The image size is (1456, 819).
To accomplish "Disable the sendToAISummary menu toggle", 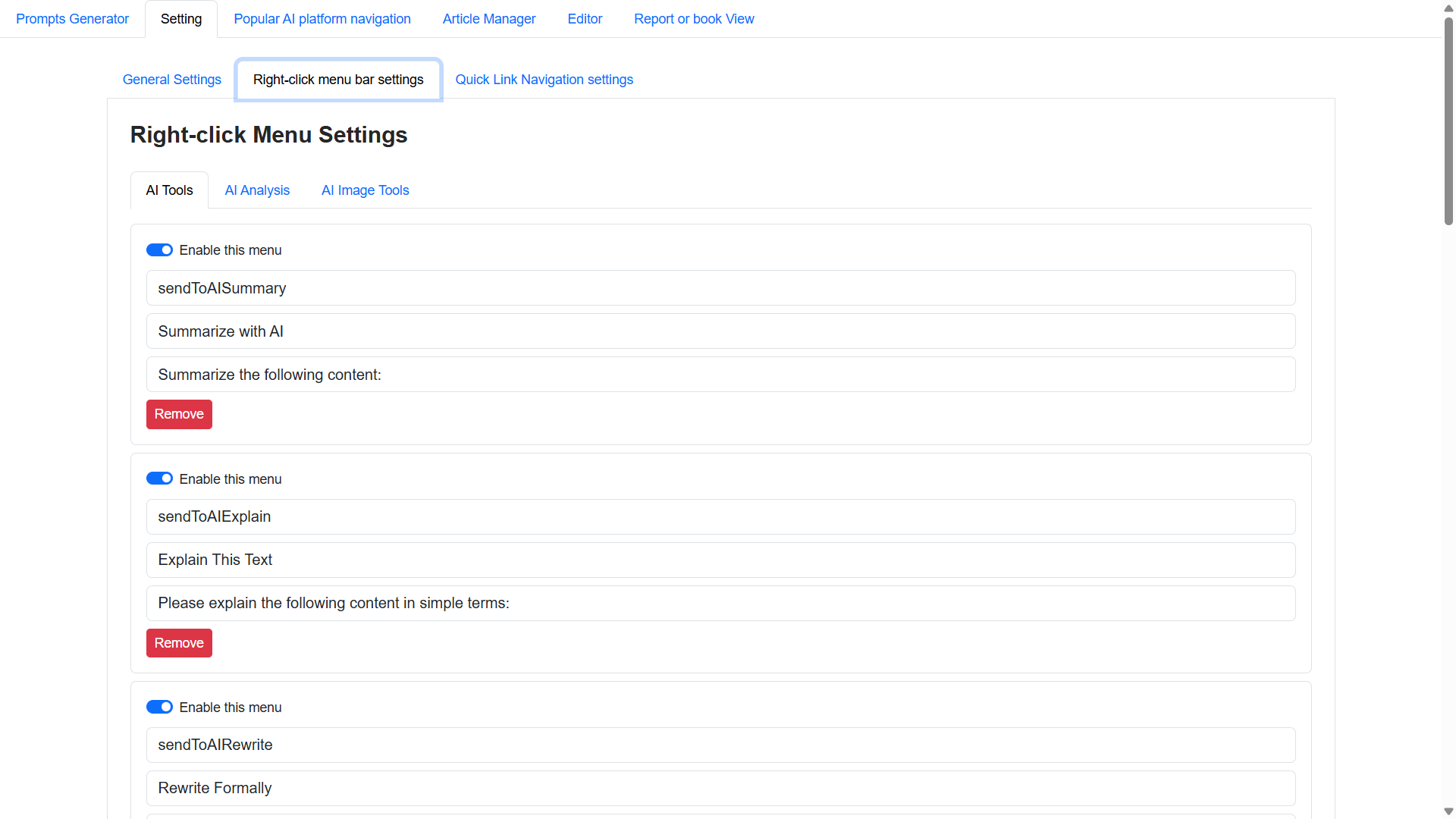I will (x=159, y=250).
